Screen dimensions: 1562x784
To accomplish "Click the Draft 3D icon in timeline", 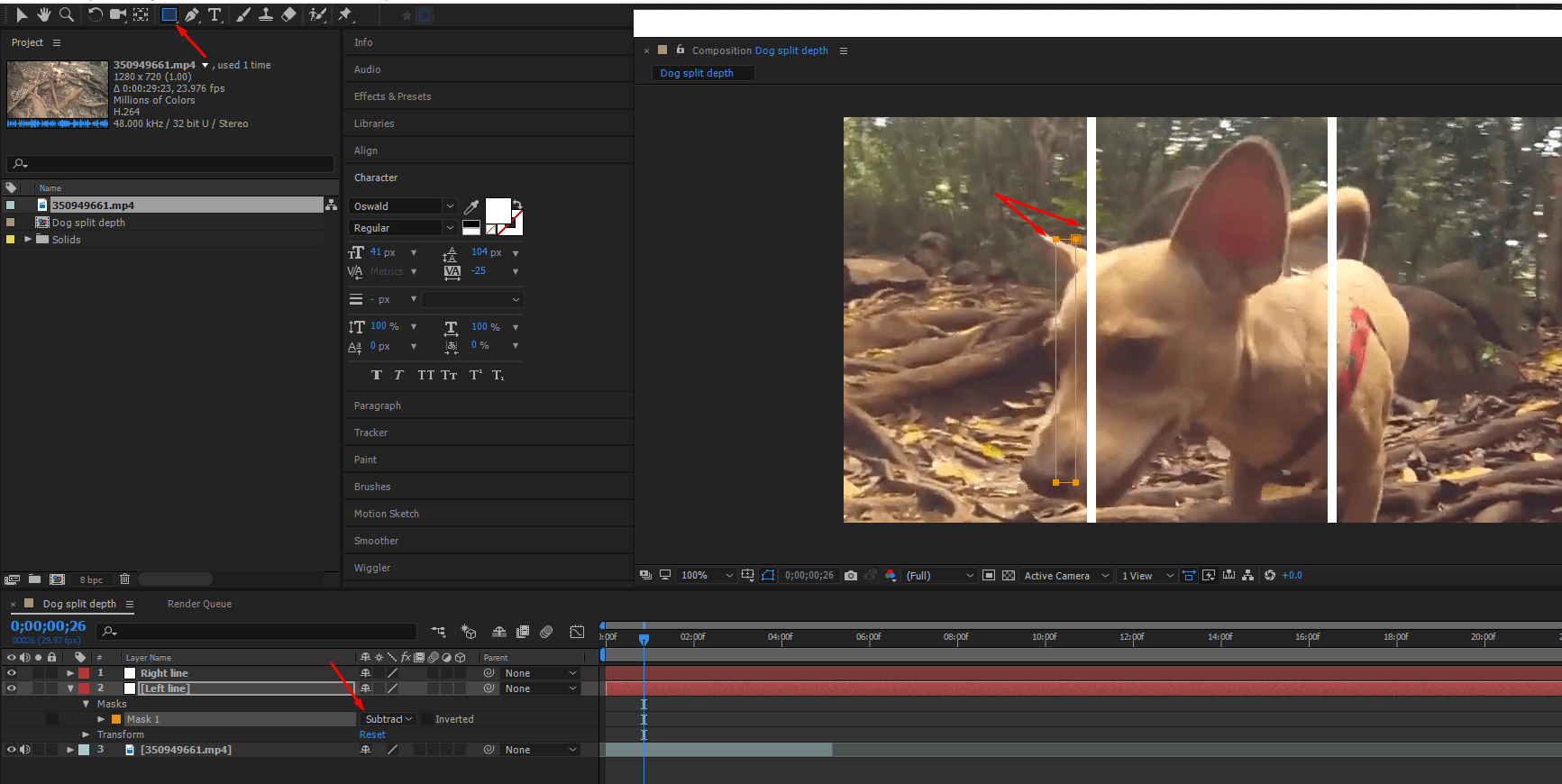I will pos(469,632).
